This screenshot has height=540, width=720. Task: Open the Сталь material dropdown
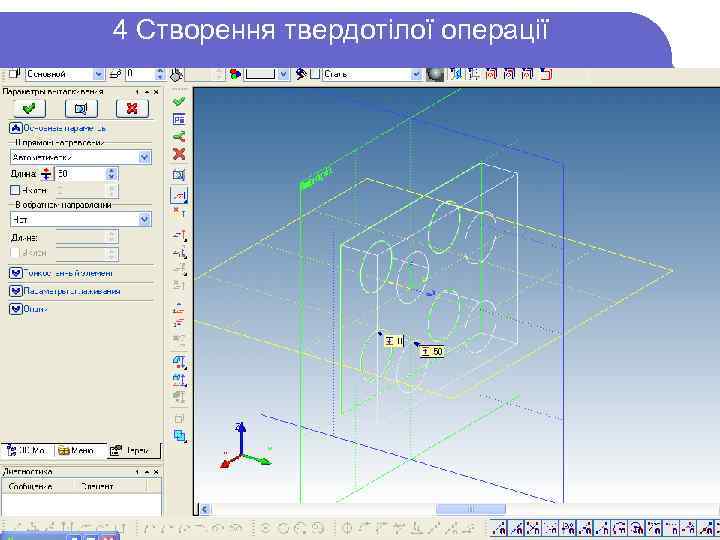coord(416,74)
